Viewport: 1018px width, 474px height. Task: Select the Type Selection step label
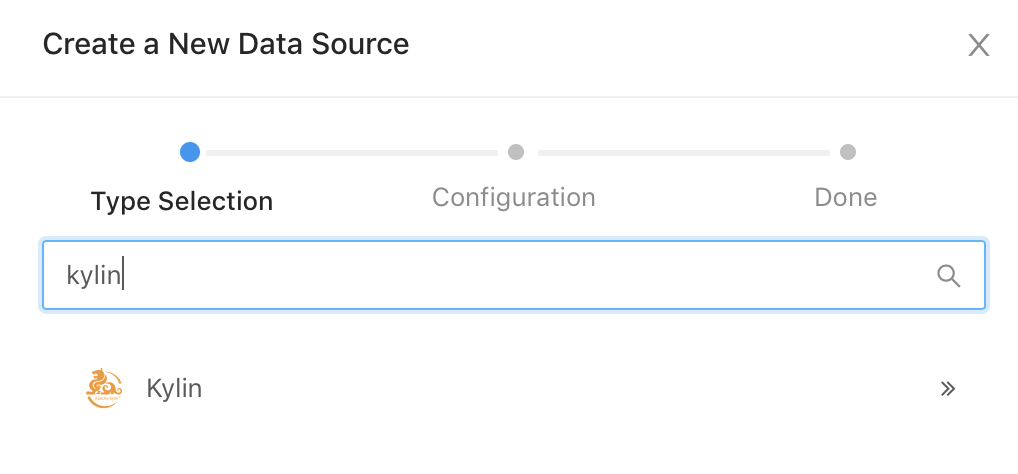(182, 201)
